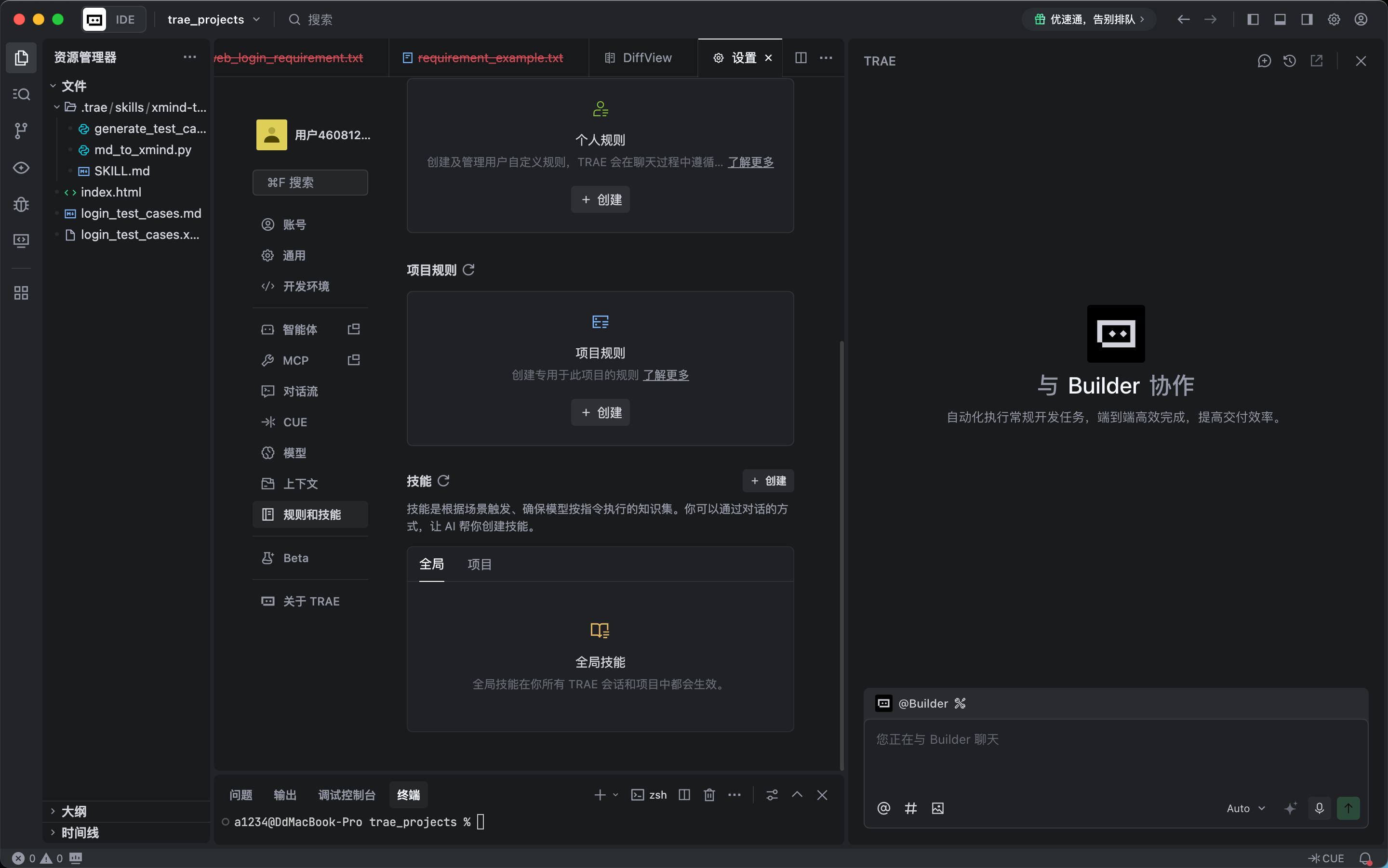The image size is (1388, 868).
Task: Toggle the right sidebar layout icon
Action: [x=1307, y=20]
